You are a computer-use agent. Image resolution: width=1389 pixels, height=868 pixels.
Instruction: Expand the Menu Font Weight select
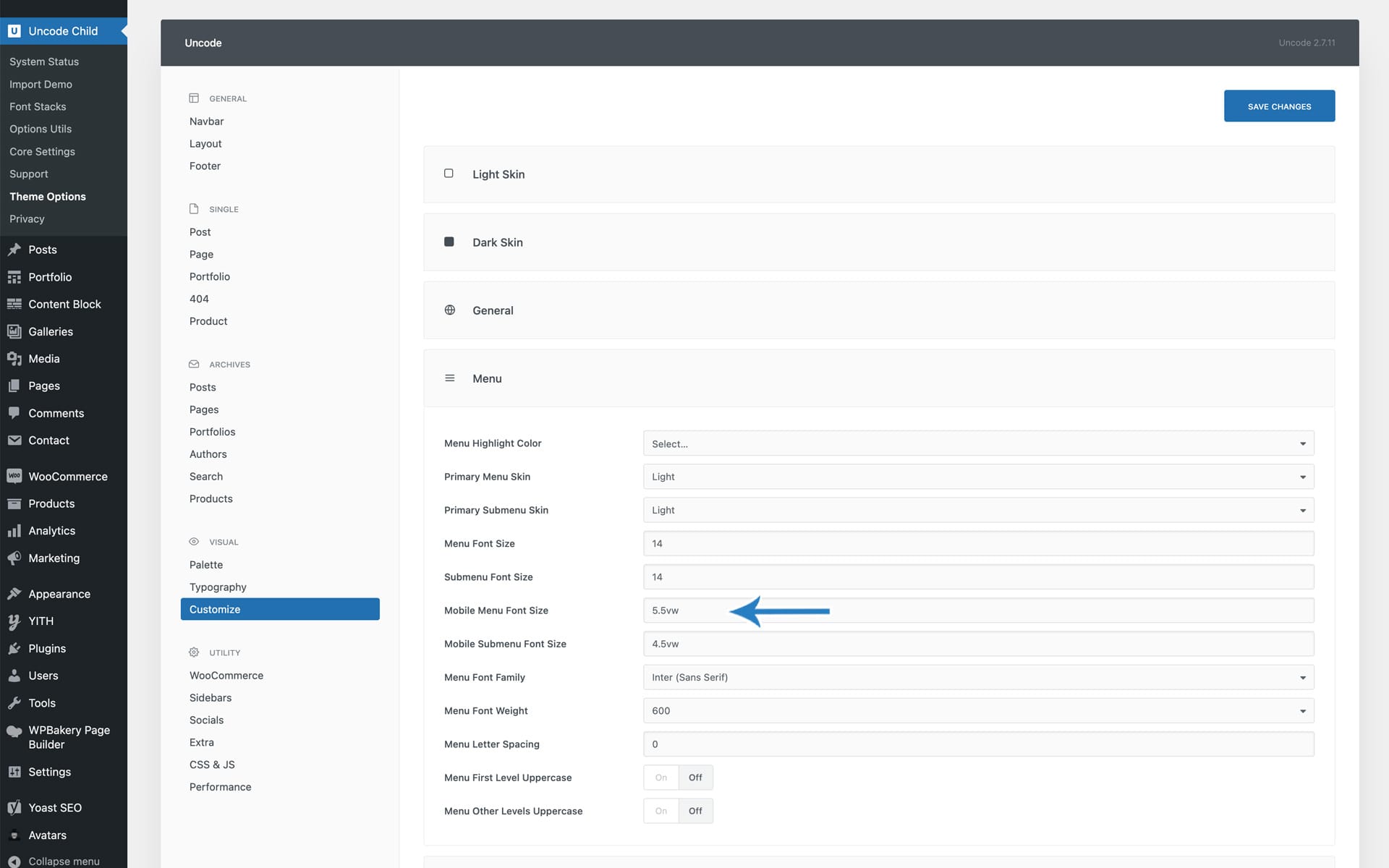pyautogui.click(x=978, y=710)
